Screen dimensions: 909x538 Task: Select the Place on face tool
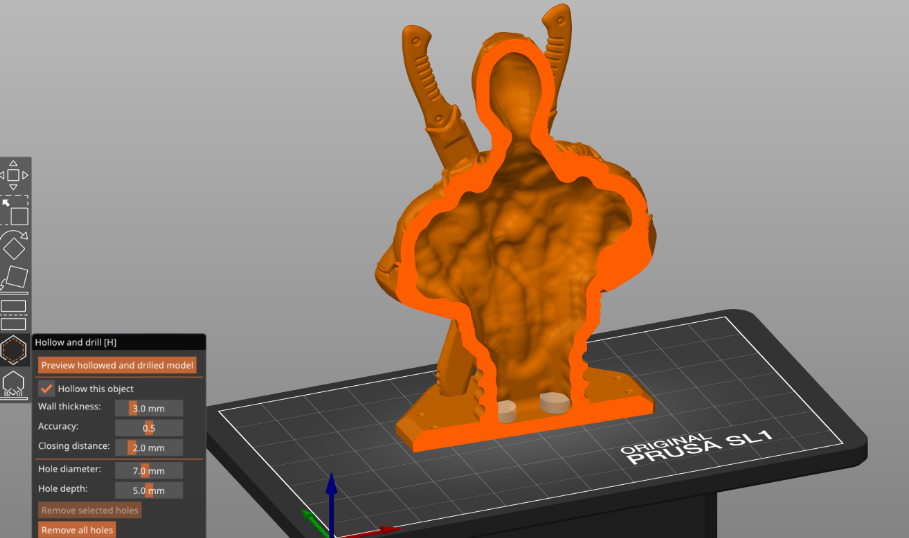coord(14,279)
